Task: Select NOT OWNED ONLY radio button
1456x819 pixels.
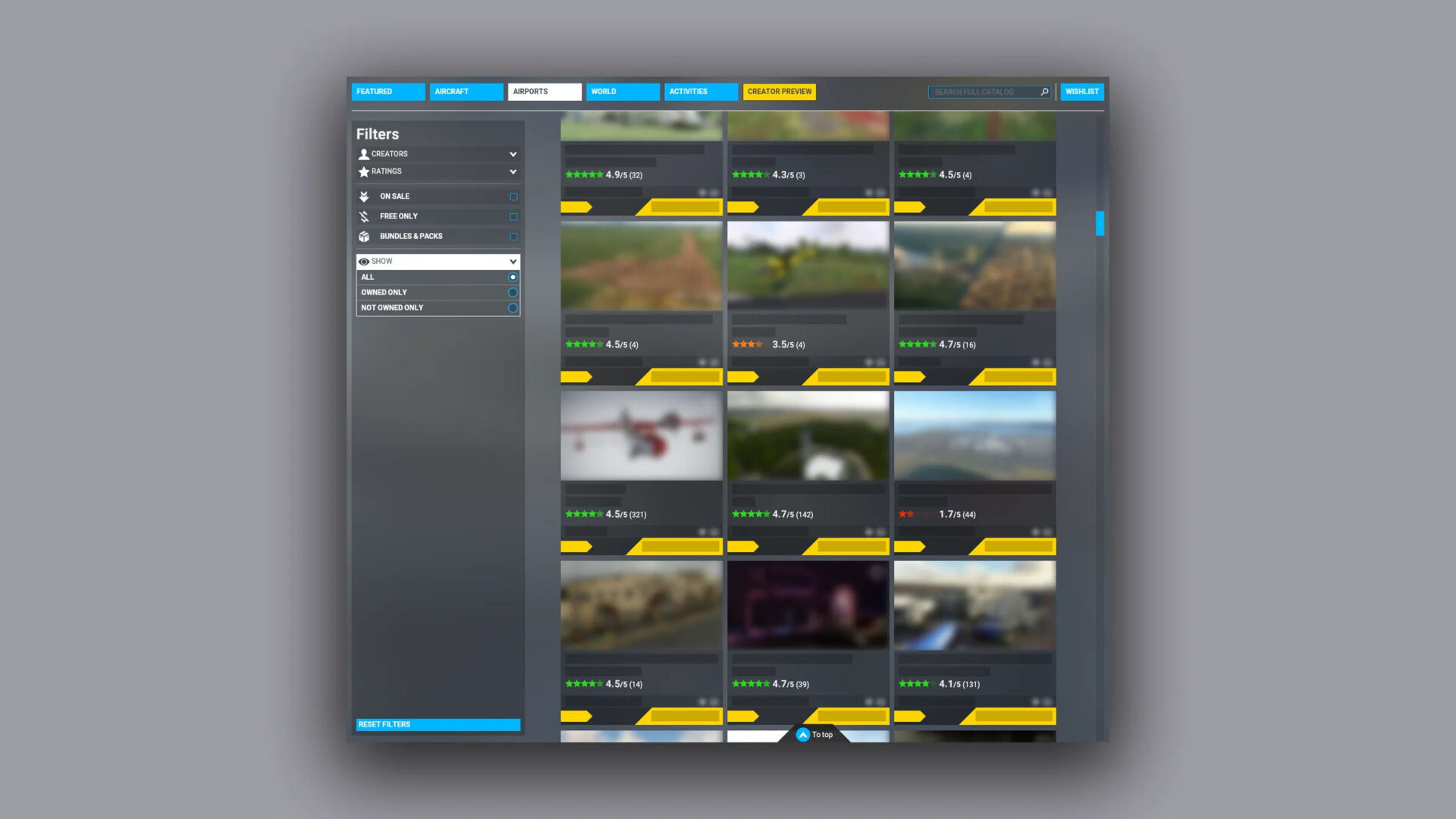Action: coord(513,307)
